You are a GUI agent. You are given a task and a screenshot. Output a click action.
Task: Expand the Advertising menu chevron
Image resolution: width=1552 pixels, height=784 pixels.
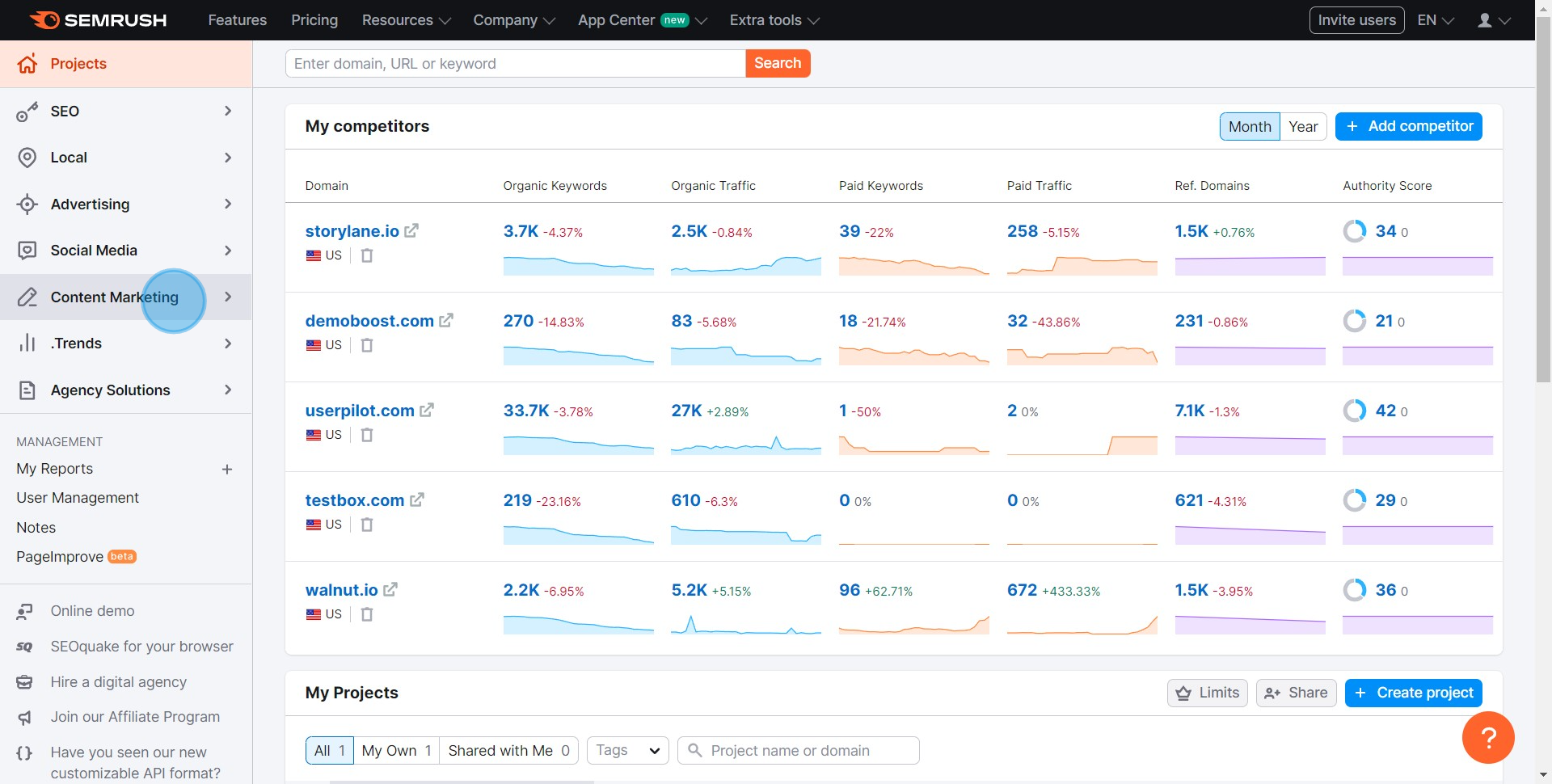[x=228, y=204]
